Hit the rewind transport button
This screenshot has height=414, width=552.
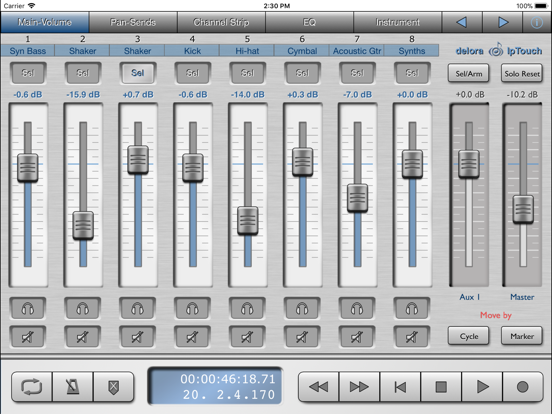pos(318,387)
